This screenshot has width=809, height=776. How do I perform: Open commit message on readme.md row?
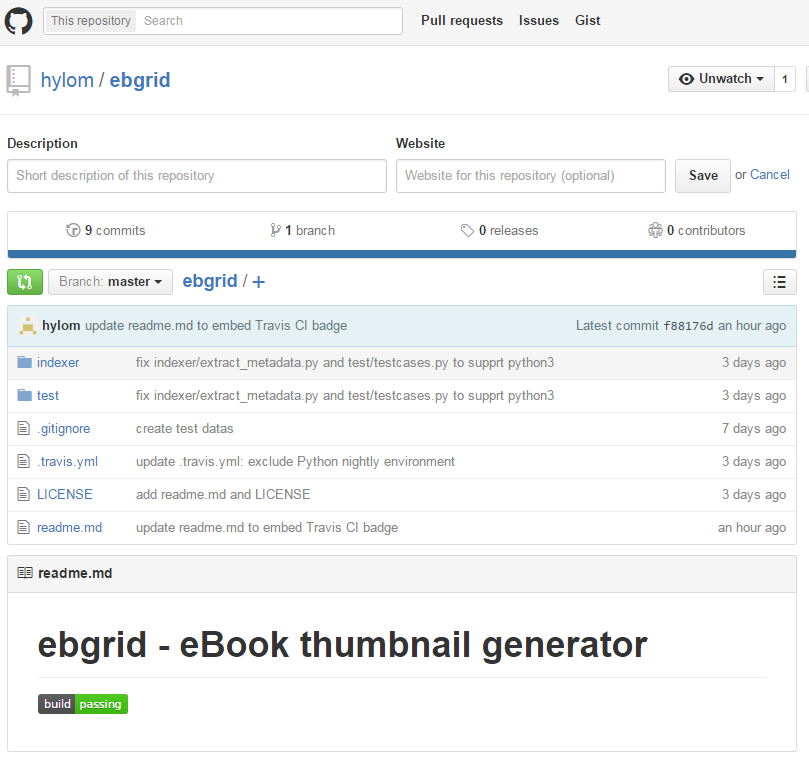coord(267,527)
